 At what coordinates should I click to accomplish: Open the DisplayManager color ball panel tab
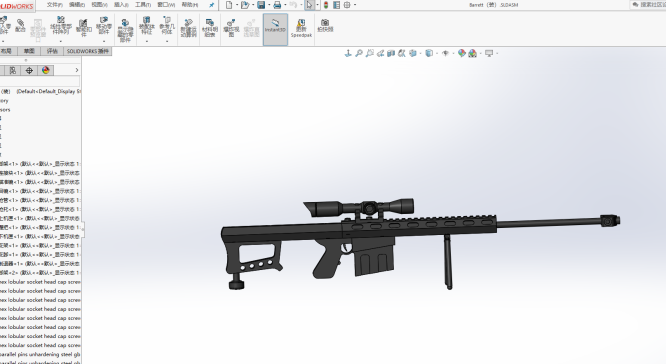[x=45, y=70]
